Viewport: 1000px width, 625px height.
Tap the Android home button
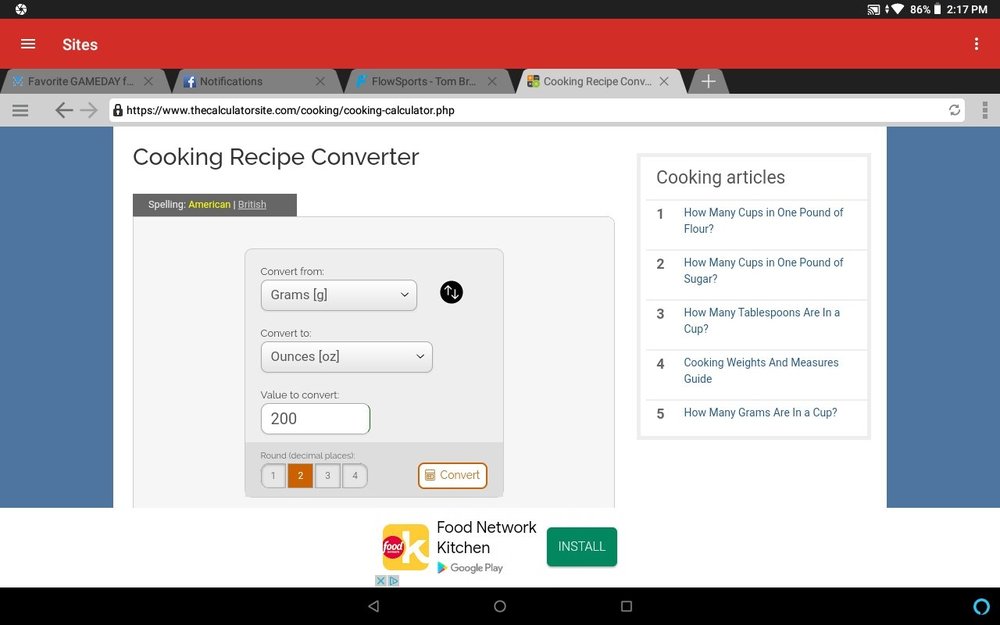[x=500, y=606]
